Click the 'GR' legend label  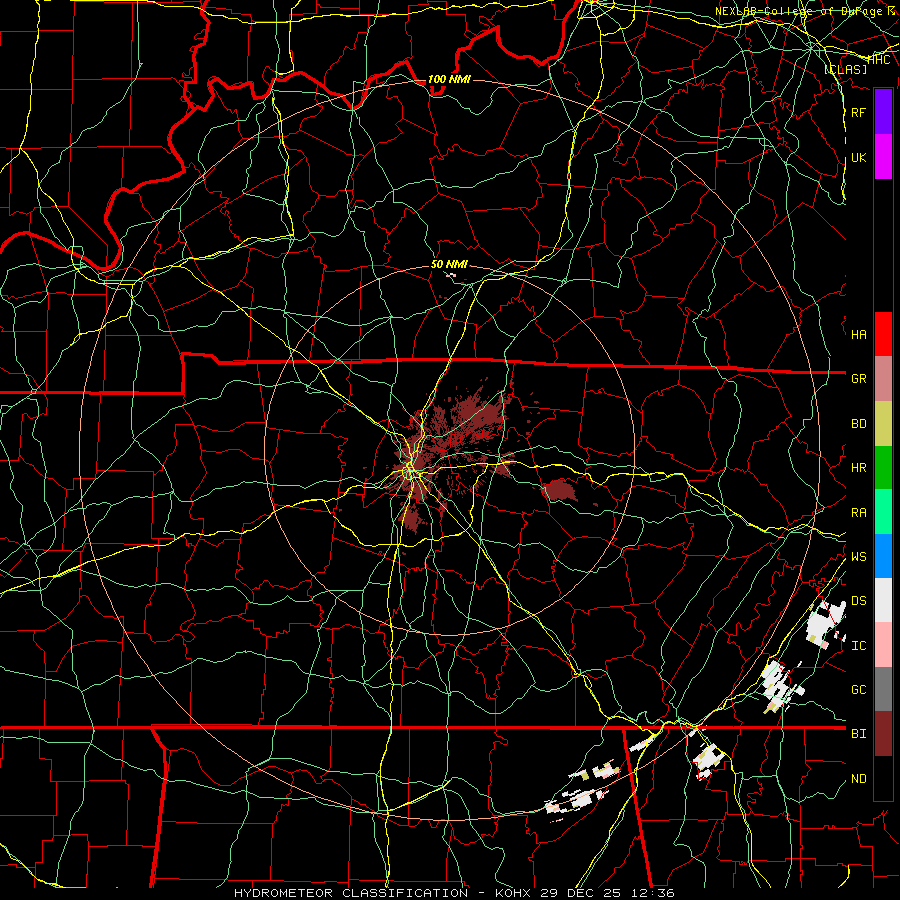tap(858, 379)
